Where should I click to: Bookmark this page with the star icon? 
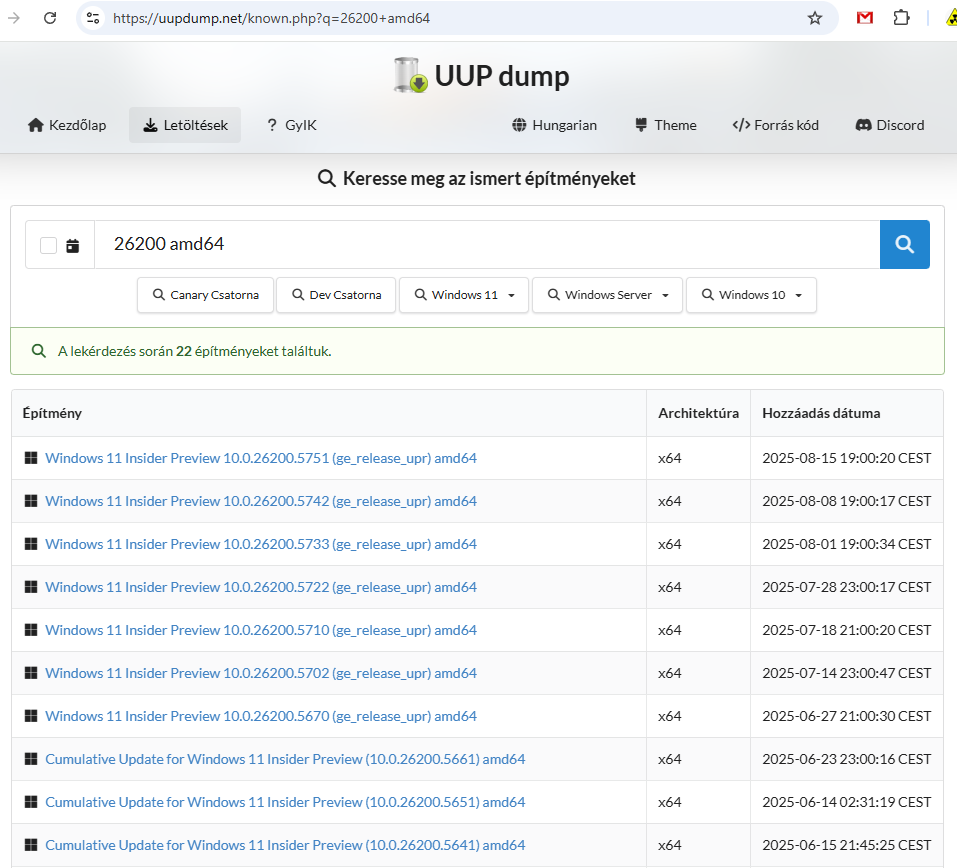[x=815, y=18]
